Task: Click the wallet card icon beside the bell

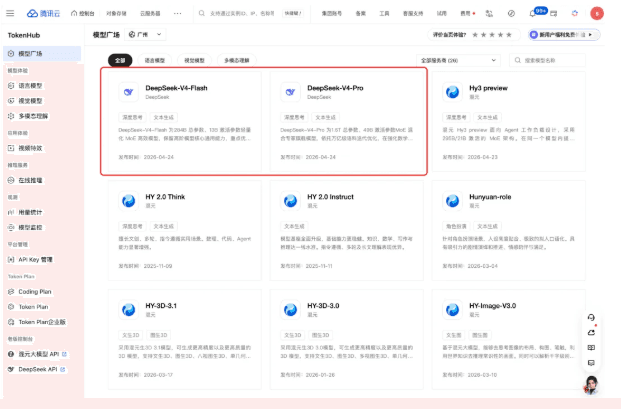Action: tap(554, 13)
